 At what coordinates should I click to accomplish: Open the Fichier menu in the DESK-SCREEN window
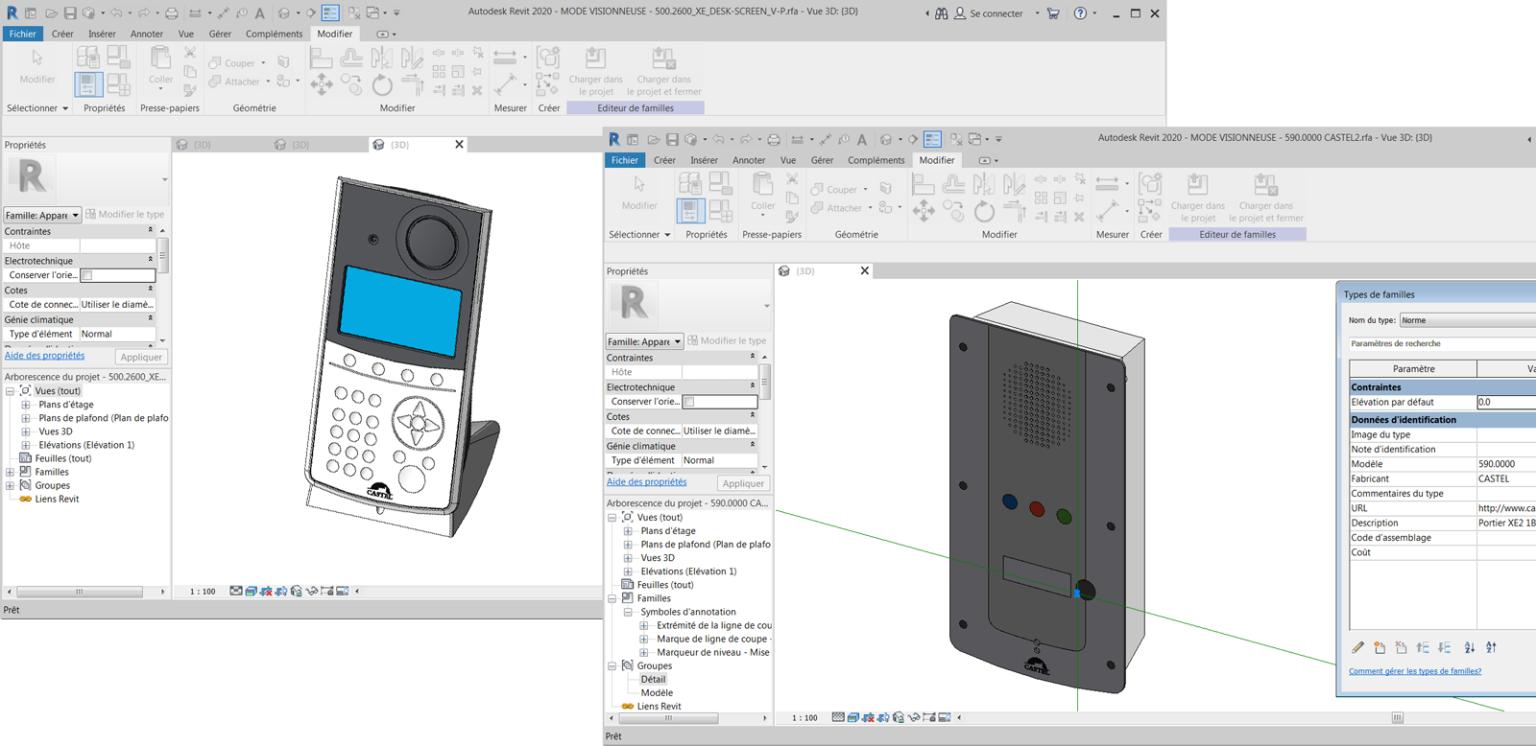(21, 34)
